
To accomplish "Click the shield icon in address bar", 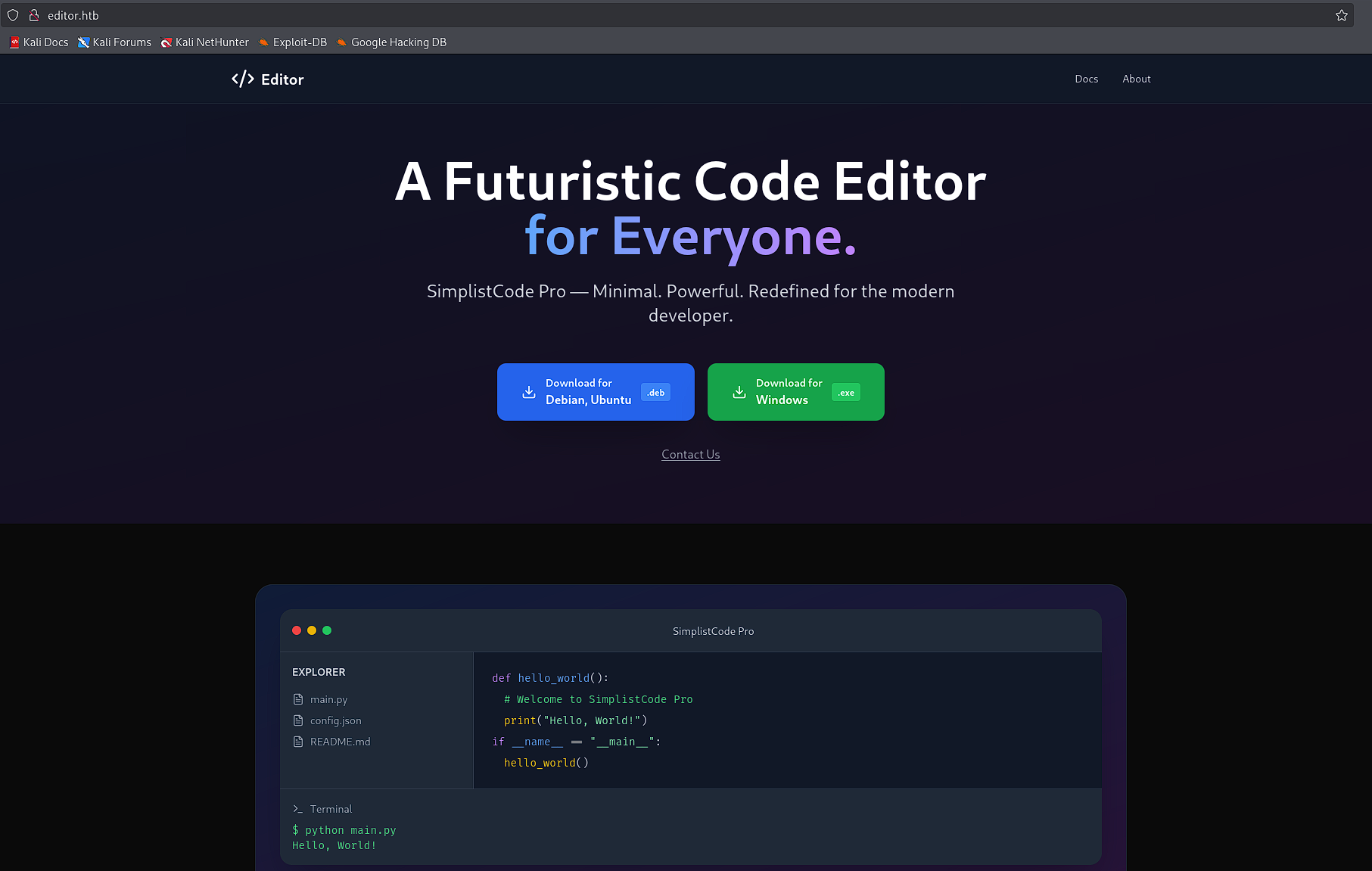I will 13,15.
